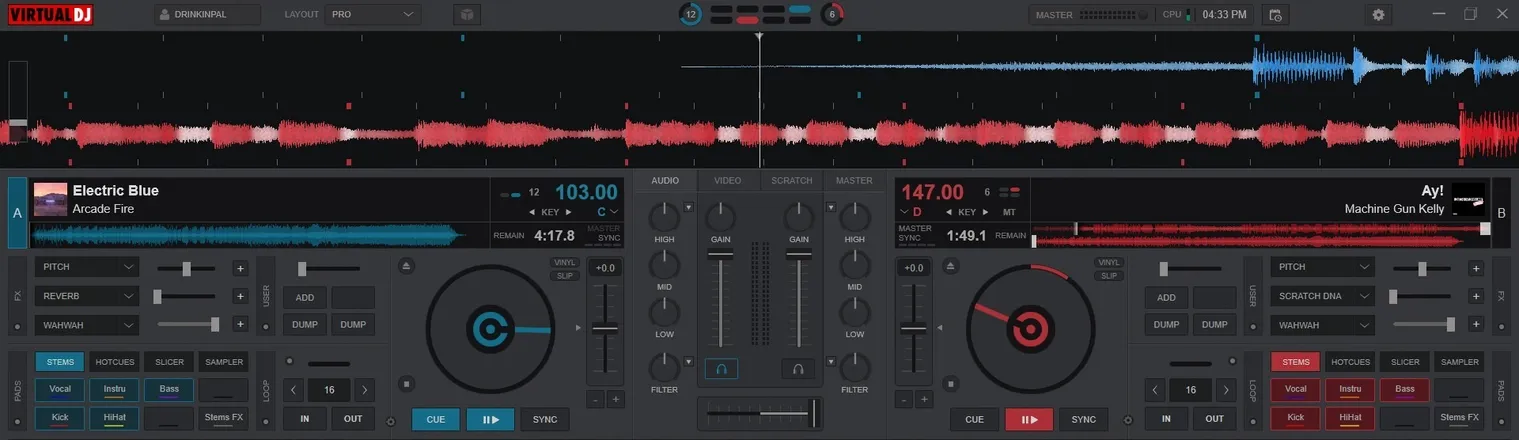This screenshot has width=1519, height=440.
Task: Click plus next to deck B SCRATCH DNA
Action: [x=1476, y=296]
